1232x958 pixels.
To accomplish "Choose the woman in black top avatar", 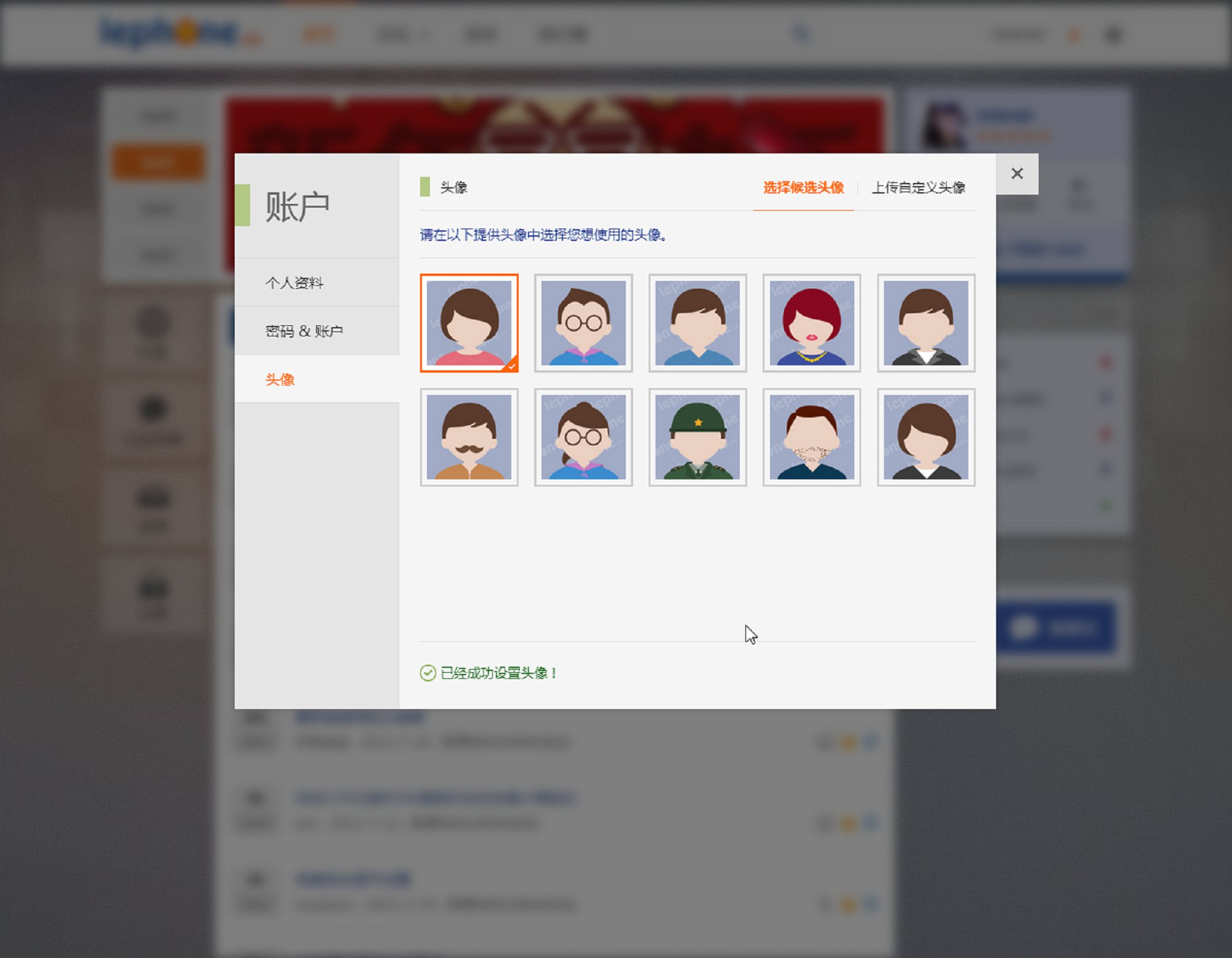I will (926, 437).
